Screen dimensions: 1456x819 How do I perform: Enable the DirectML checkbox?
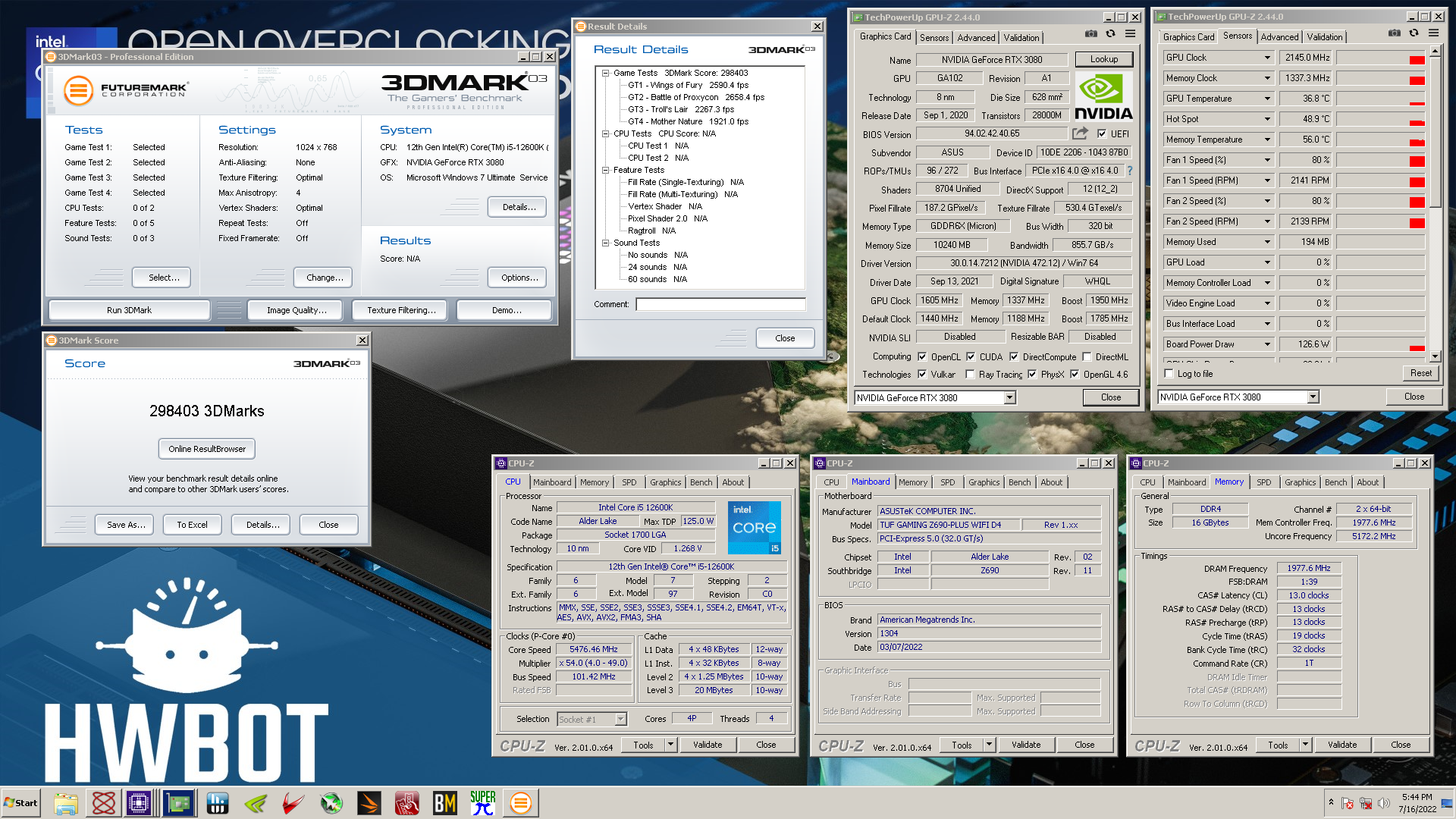click(1087, 357)
